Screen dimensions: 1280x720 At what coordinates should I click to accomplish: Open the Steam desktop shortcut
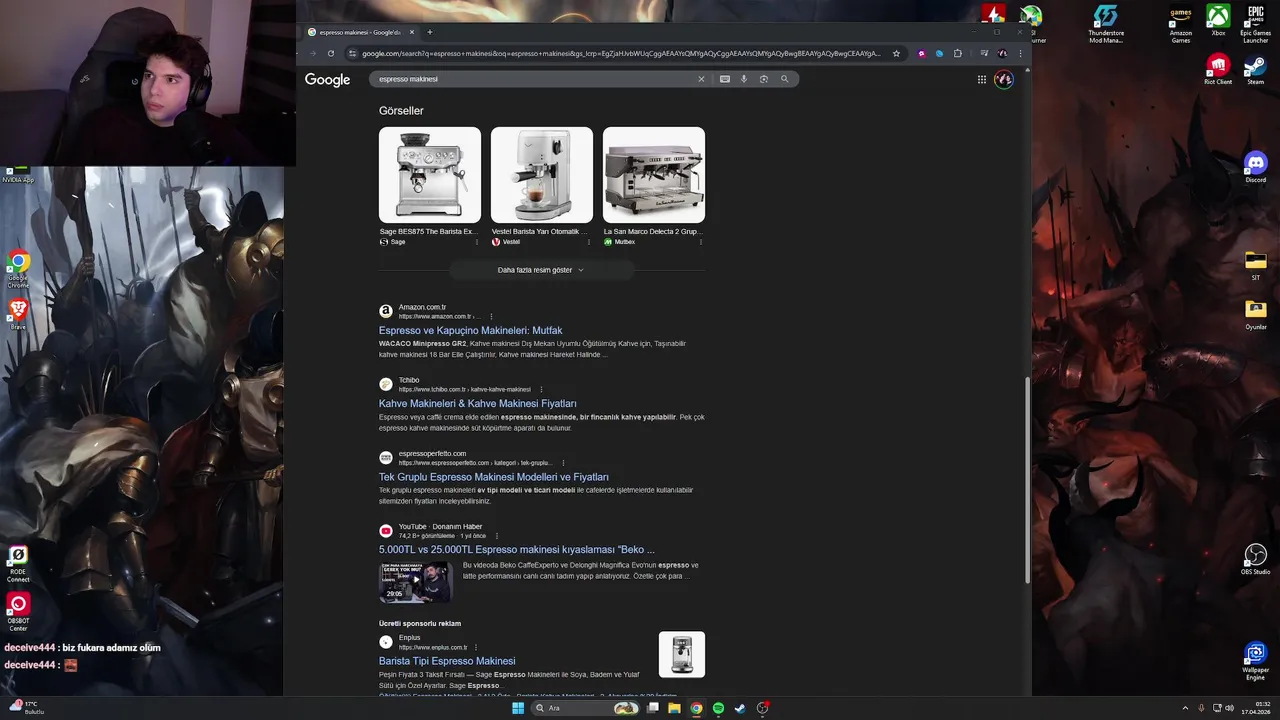coord(1255,69)
